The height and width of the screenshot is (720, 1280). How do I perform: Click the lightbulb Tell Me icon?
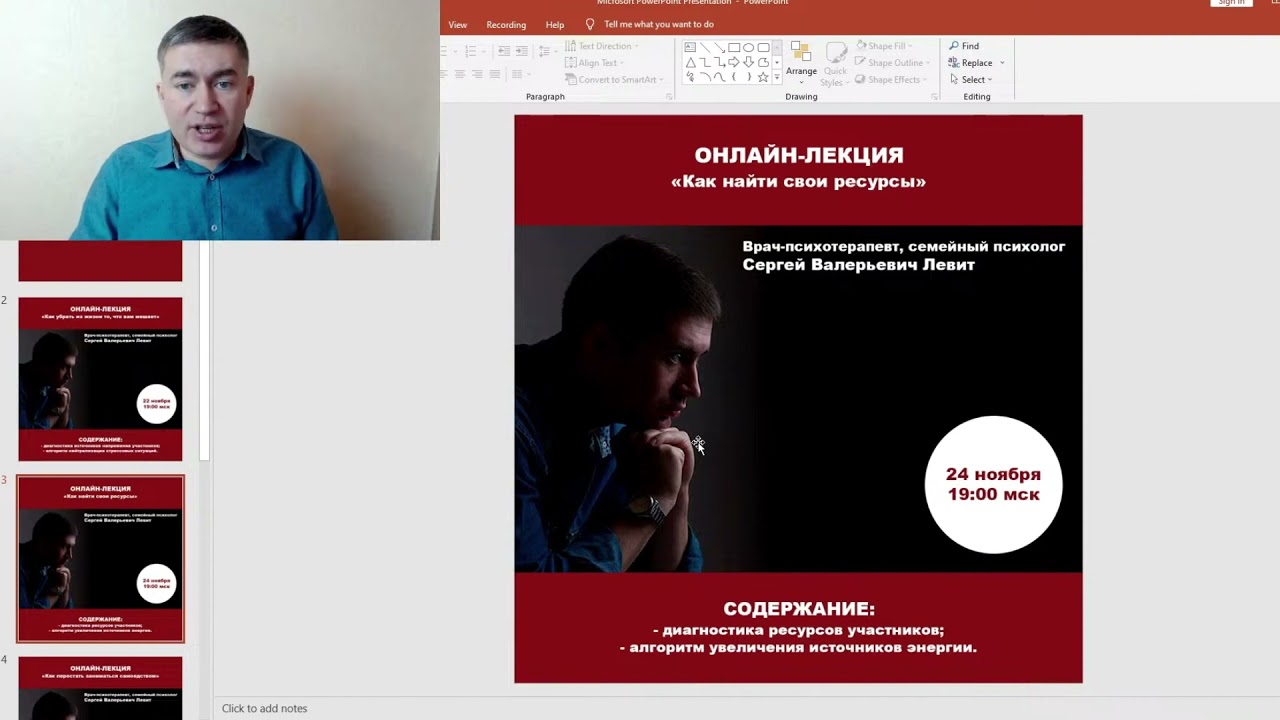(x=590, y=24)
